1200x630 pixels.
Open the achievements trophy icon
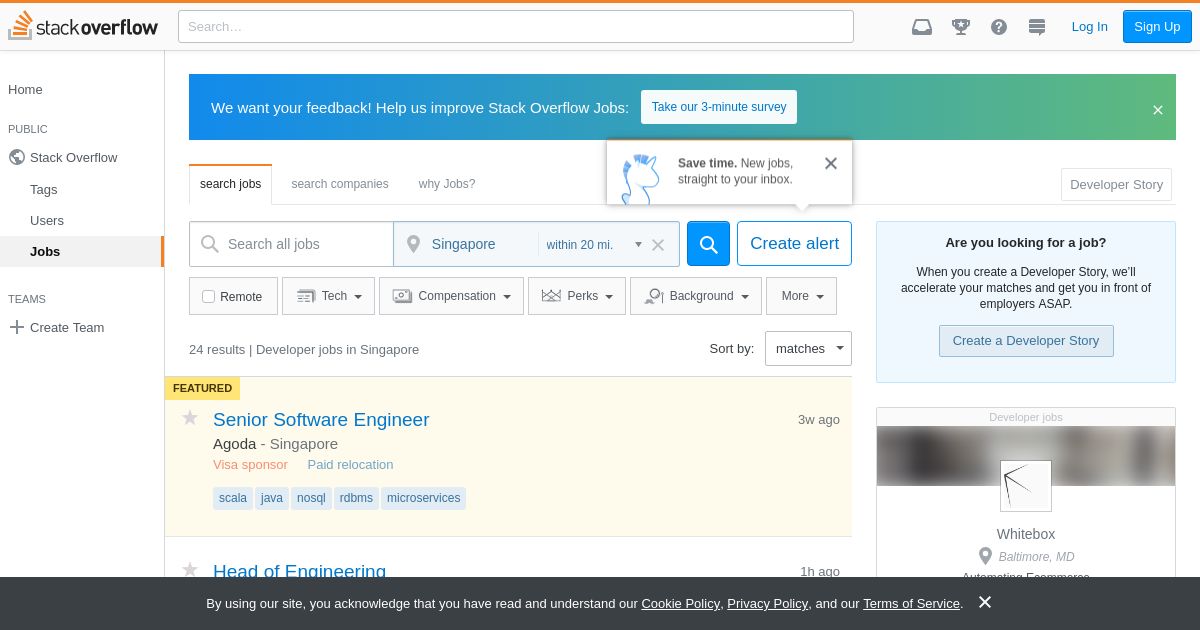(x=961, y=27)
